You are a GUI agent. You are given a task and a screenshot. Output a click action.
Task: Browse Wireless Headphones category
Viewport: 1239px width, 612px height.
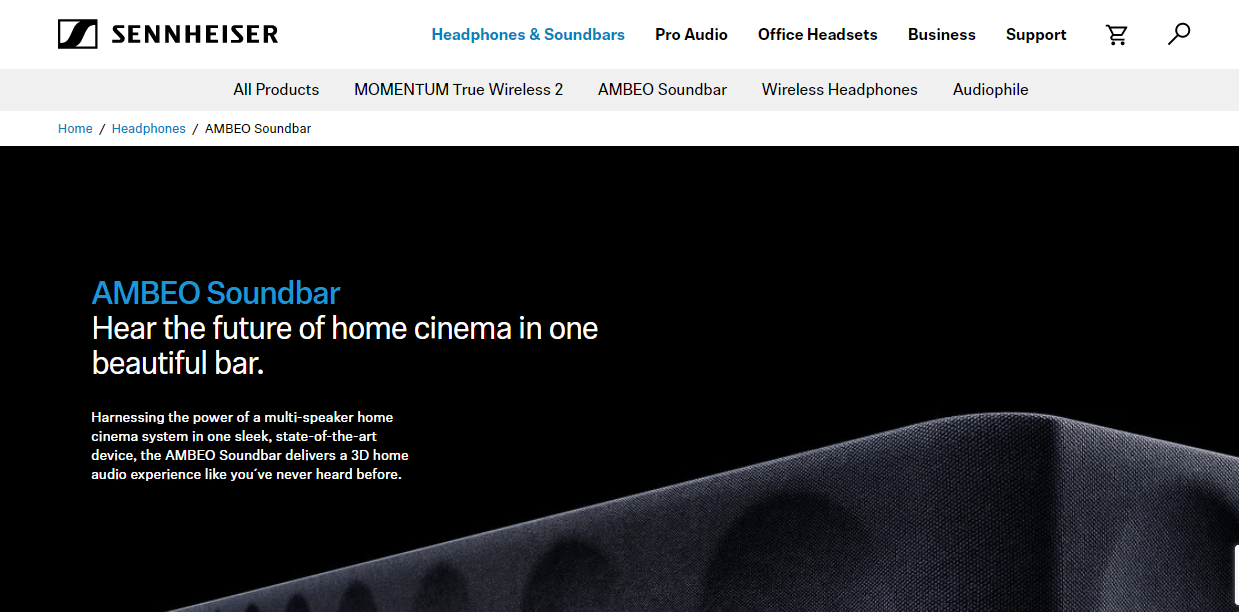[839, 89]
